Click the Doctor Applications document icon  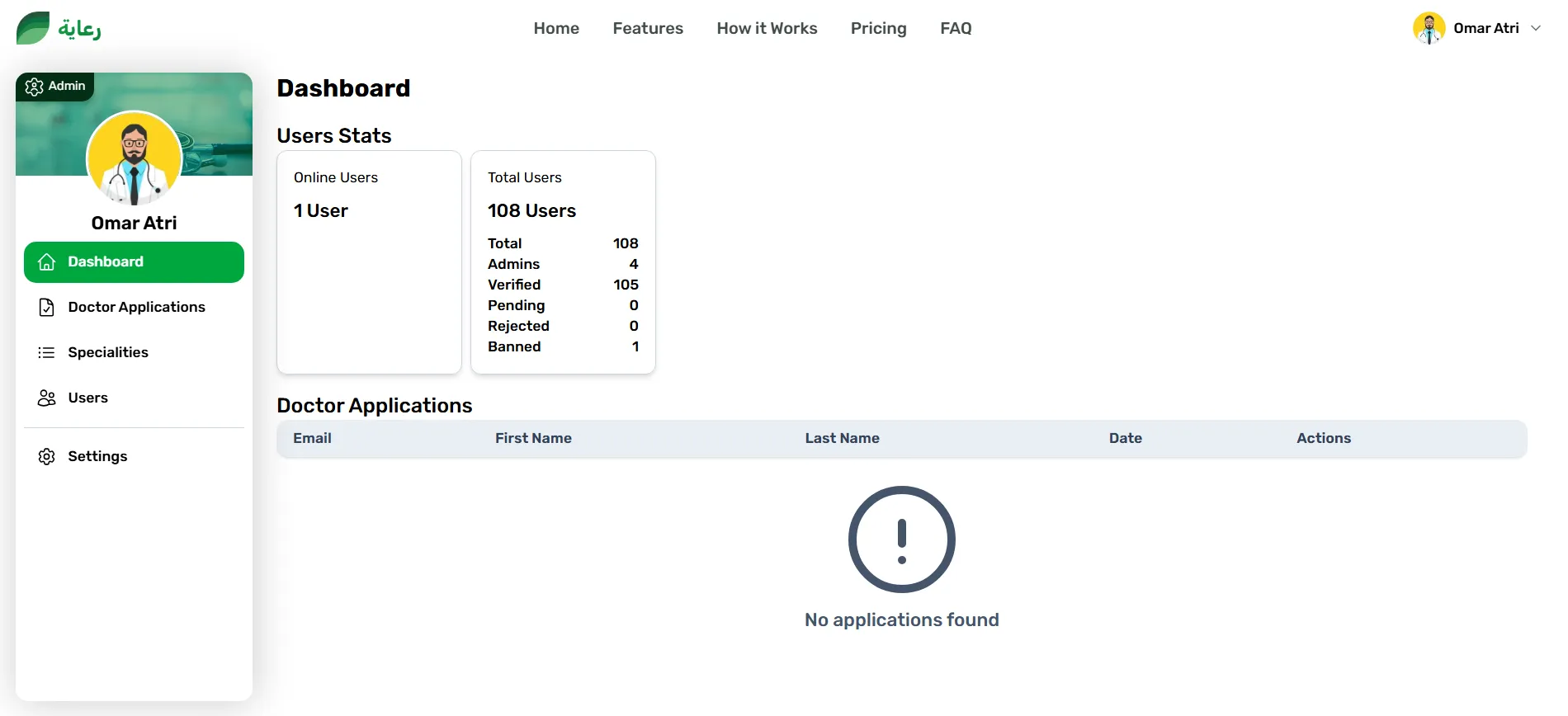point(47,307)
